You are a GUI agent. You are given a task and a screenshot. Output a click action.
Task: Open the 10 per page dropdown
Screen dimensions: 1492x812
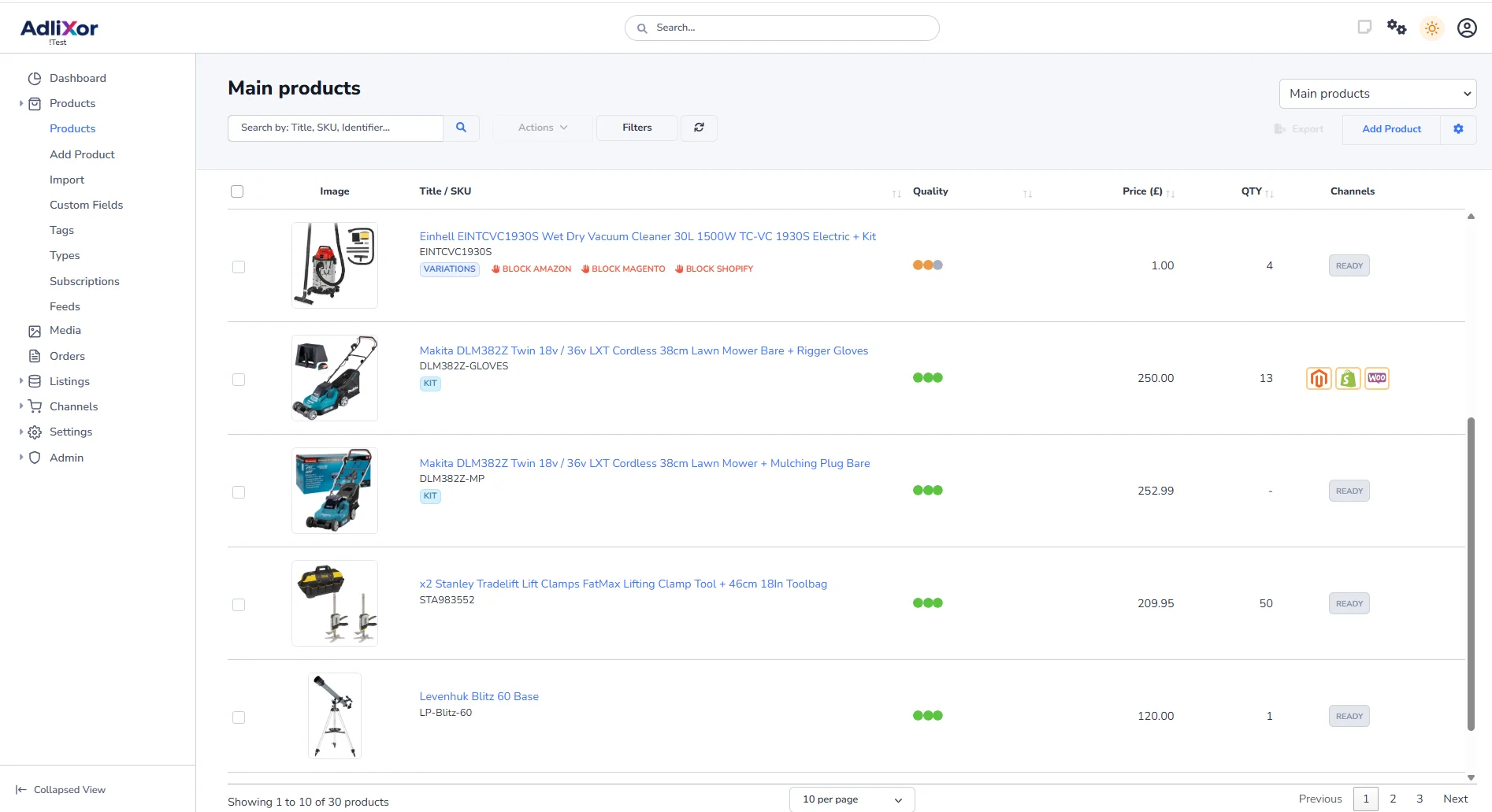click(x=851, y=799)
